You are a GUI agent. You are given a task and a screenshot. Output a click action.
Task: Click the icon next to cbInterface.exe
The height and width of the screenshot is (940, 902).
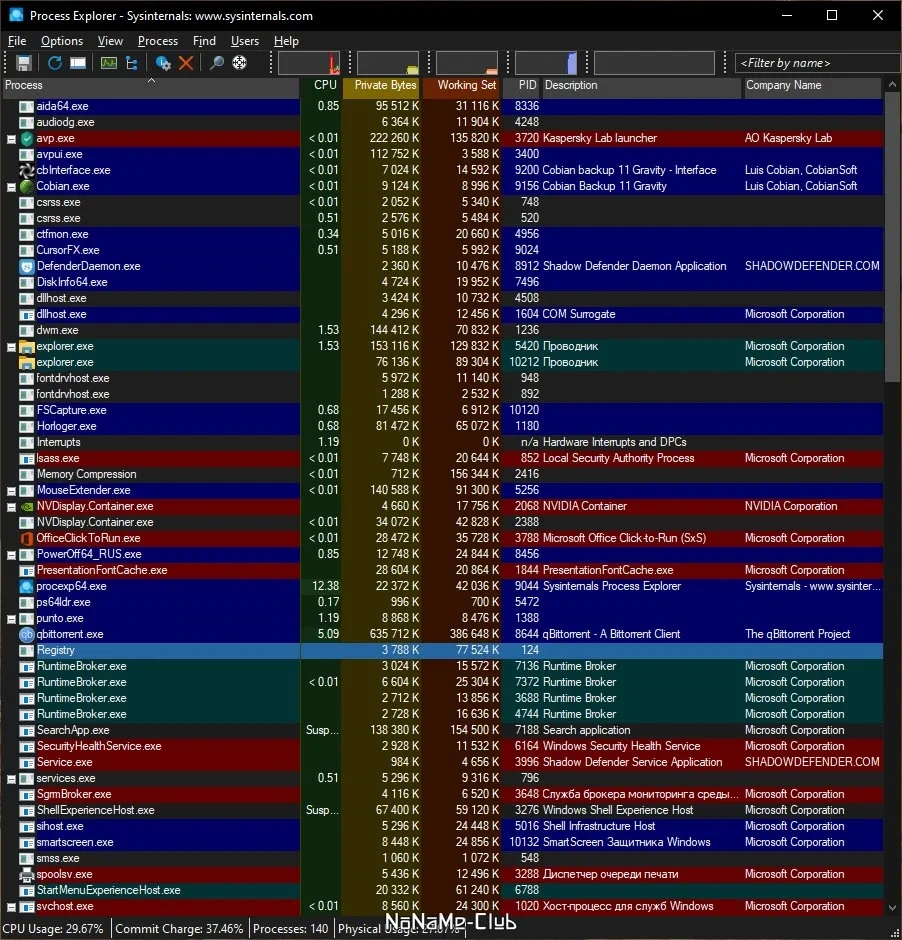tap(26, 170)
